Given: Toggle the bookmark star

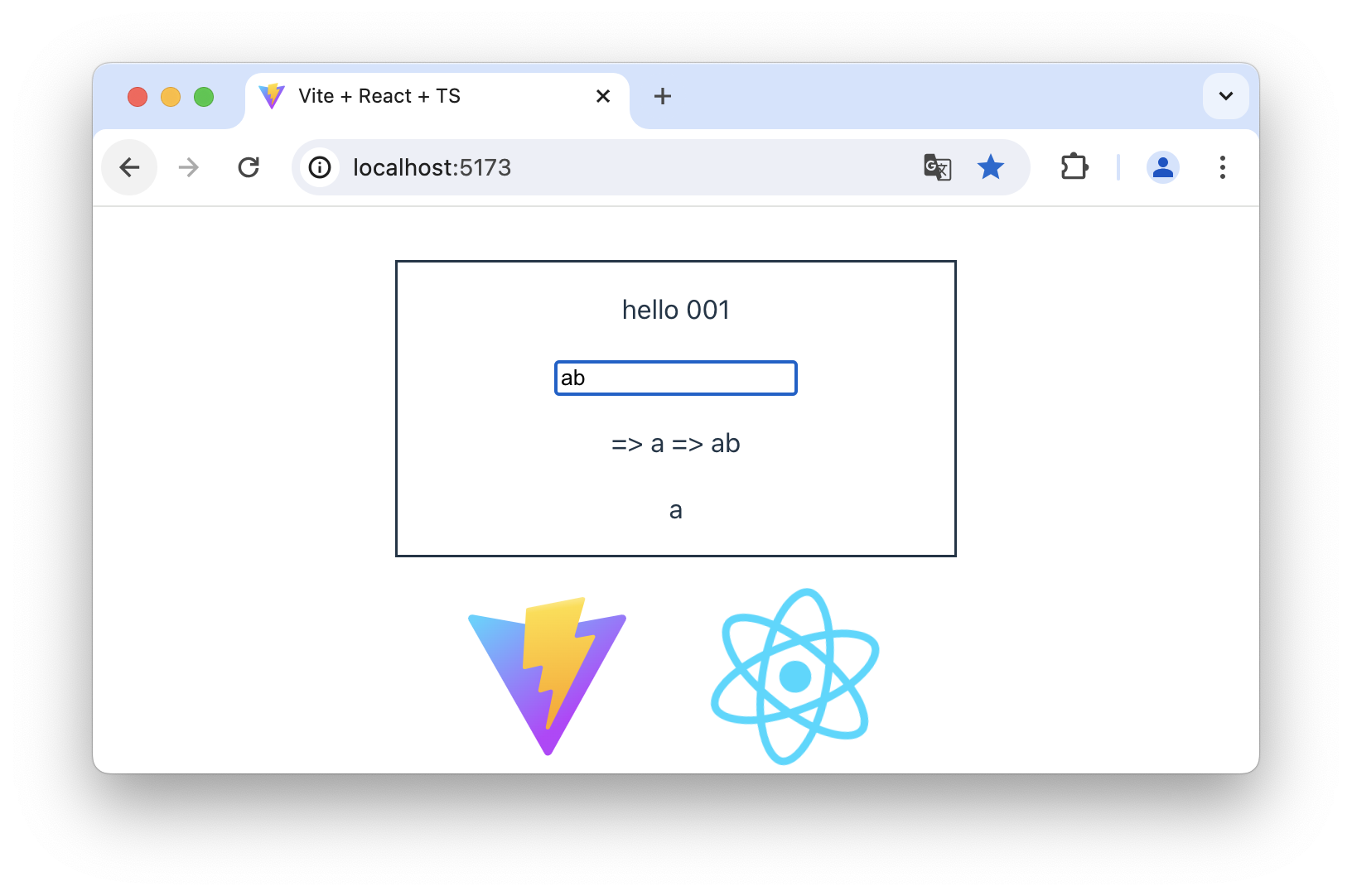Looking at the screenshot, I should pos(991,167).
